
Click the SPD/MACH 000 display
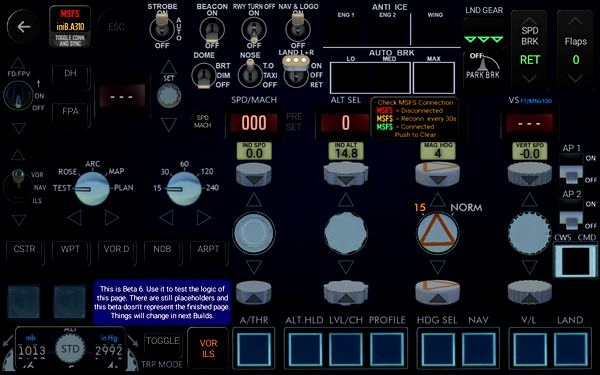[254, 123]
